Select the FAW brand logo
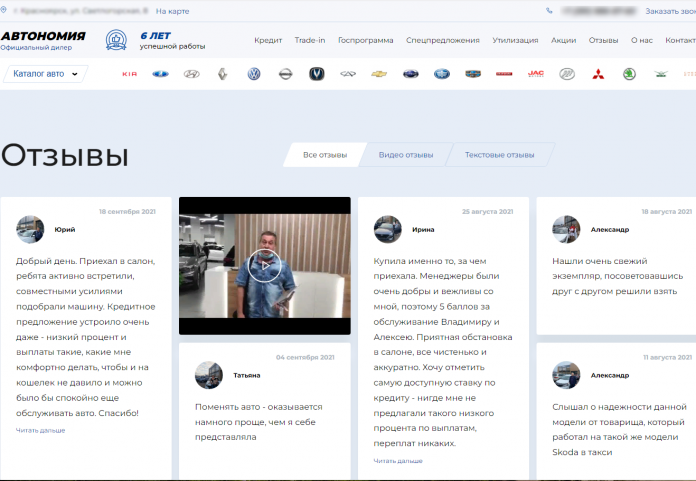The height and width of the screenshot is (481, 696). pos(442,74)
